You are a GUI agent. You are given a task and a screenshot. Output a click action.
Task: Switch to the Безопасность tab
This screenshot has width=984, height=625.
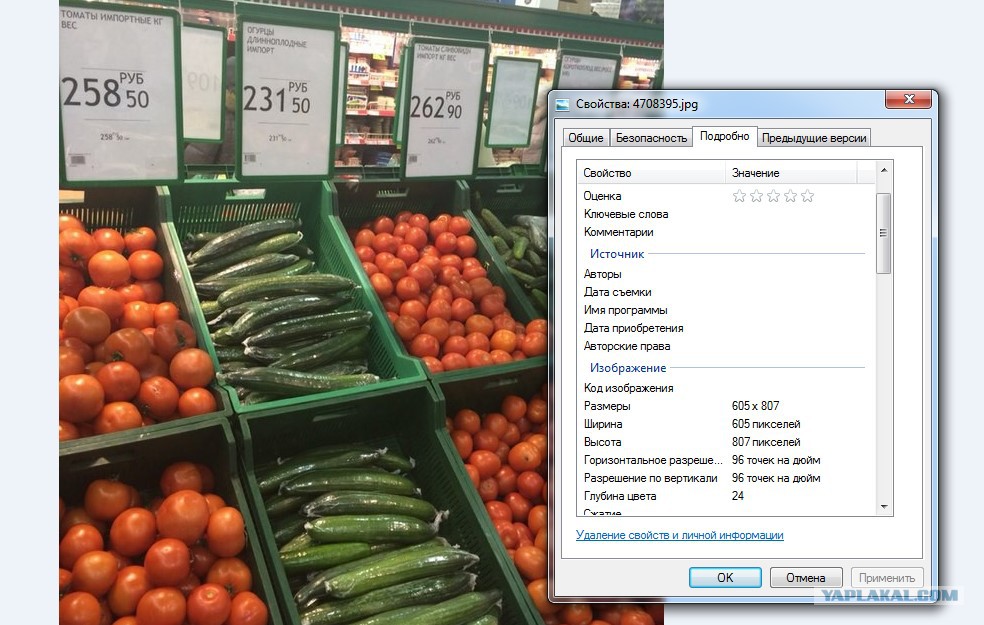click(651, 138)
